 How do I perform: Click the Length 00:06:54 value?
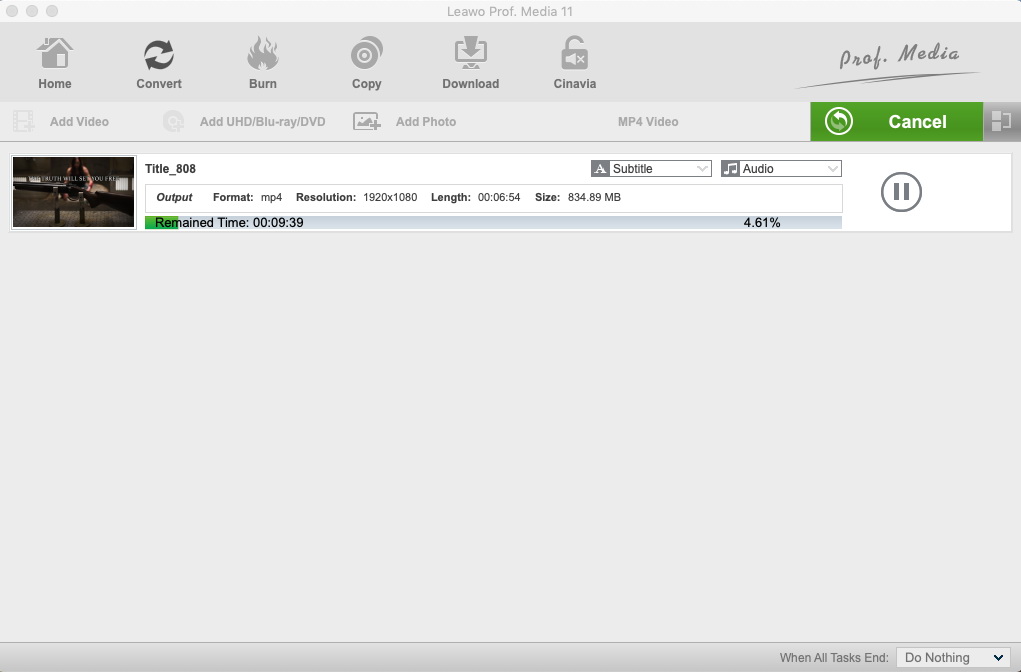[x=499, y=197]
